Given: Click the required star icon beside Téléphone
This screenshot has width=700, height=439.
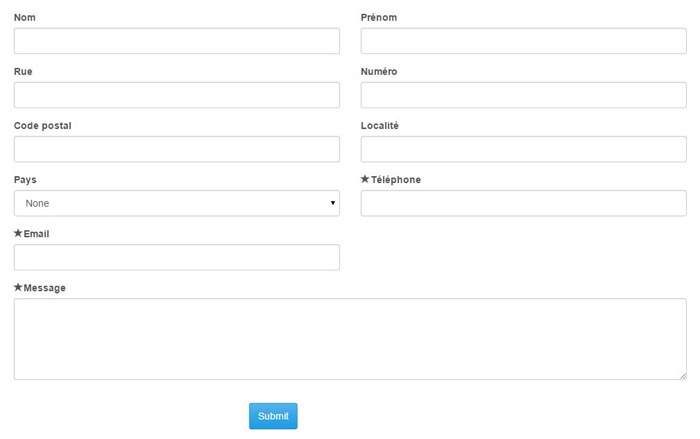Looking at the screenshot, I should point(365,179).
